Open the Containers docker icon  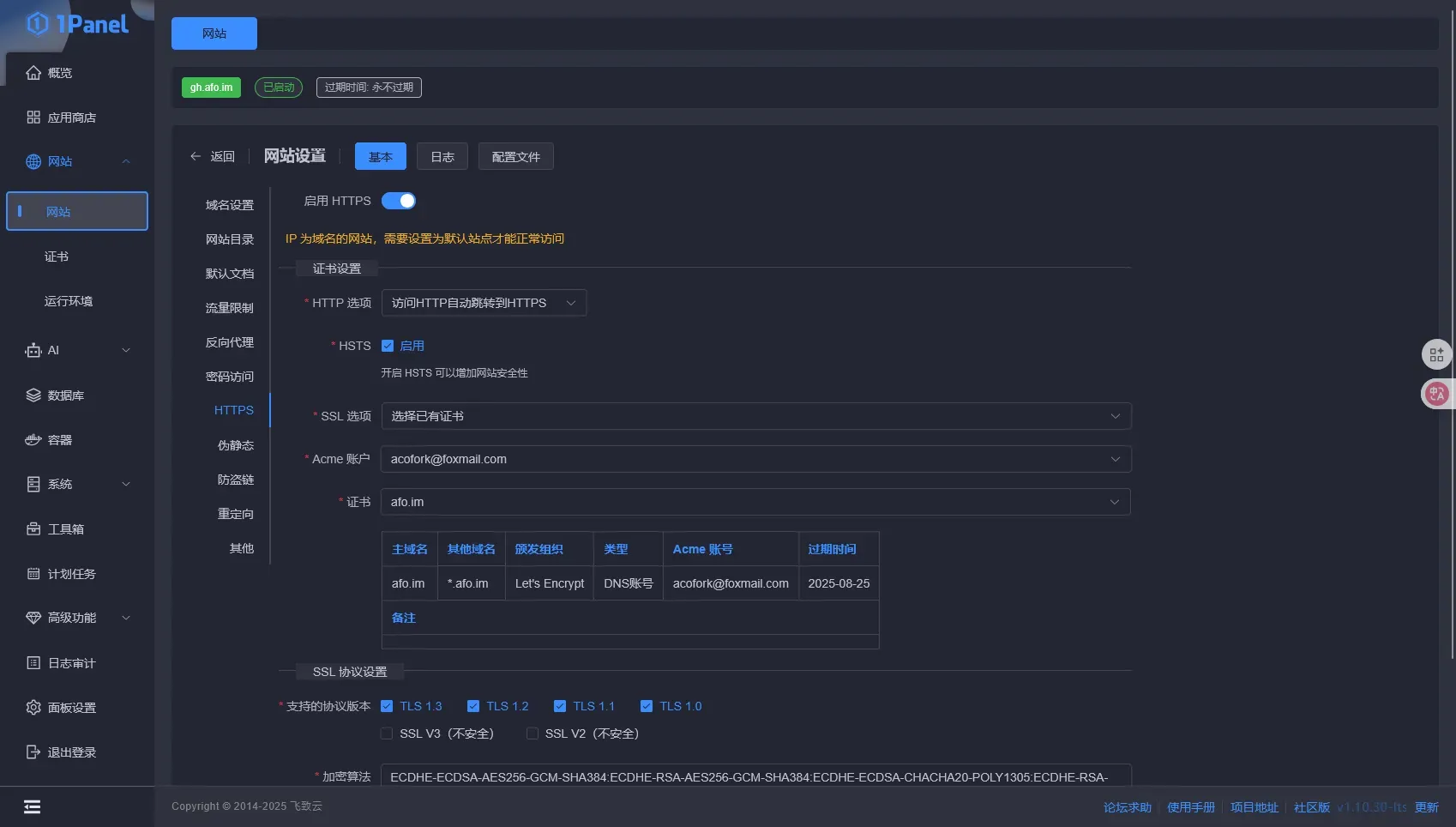[33, 440]
